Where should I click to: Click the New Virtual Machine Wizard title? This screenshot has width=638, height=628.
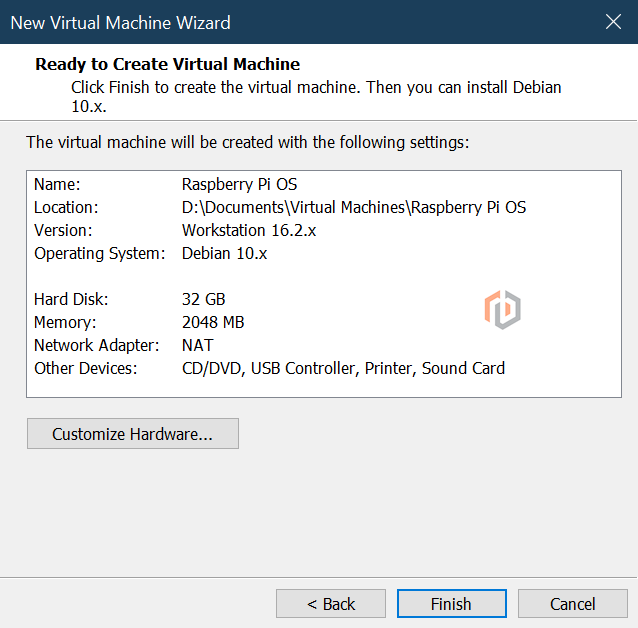click(120, 23)
